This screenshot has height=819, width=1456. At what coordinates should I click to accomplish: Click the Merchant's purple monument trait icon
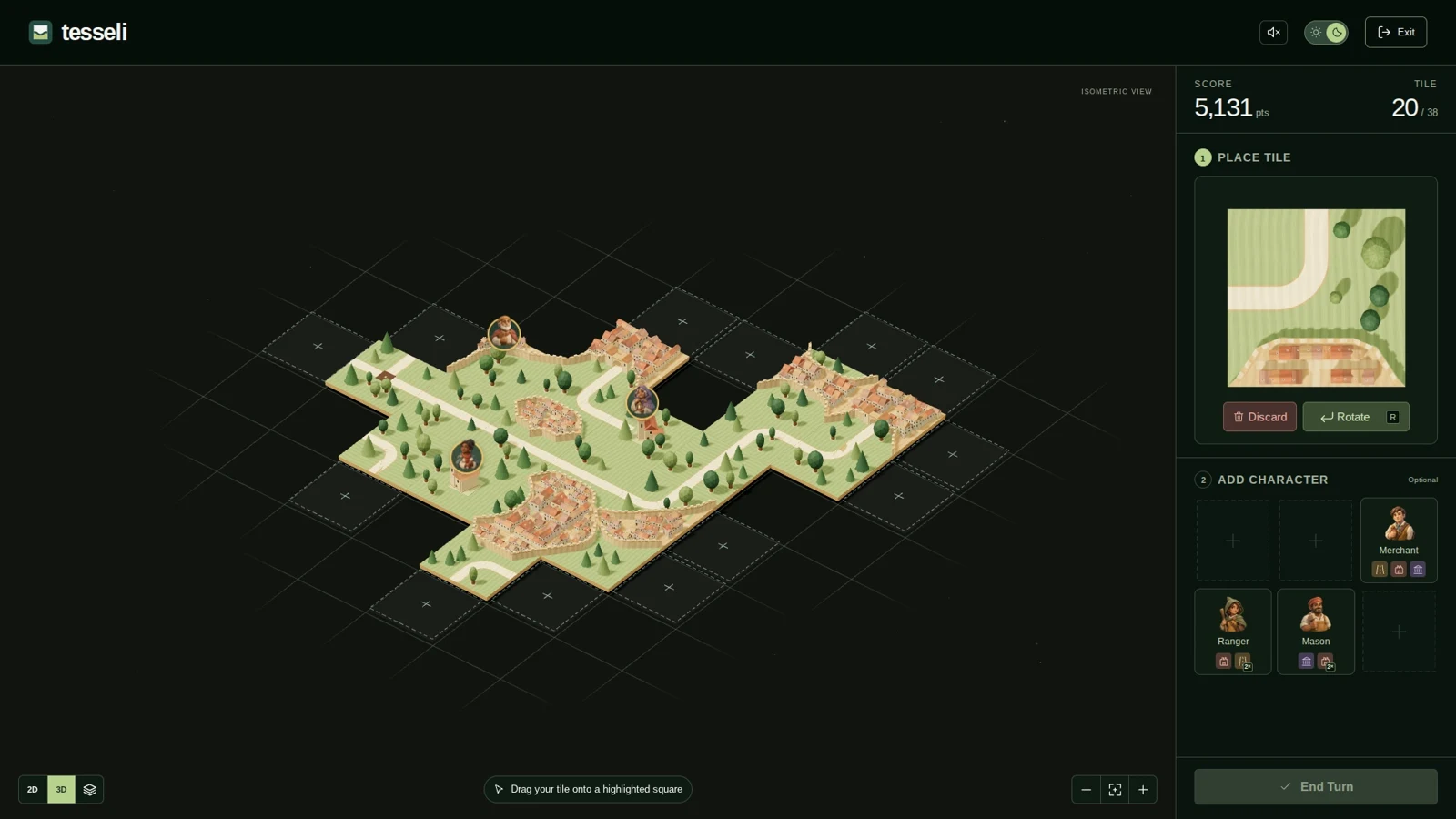(1418, 570)
